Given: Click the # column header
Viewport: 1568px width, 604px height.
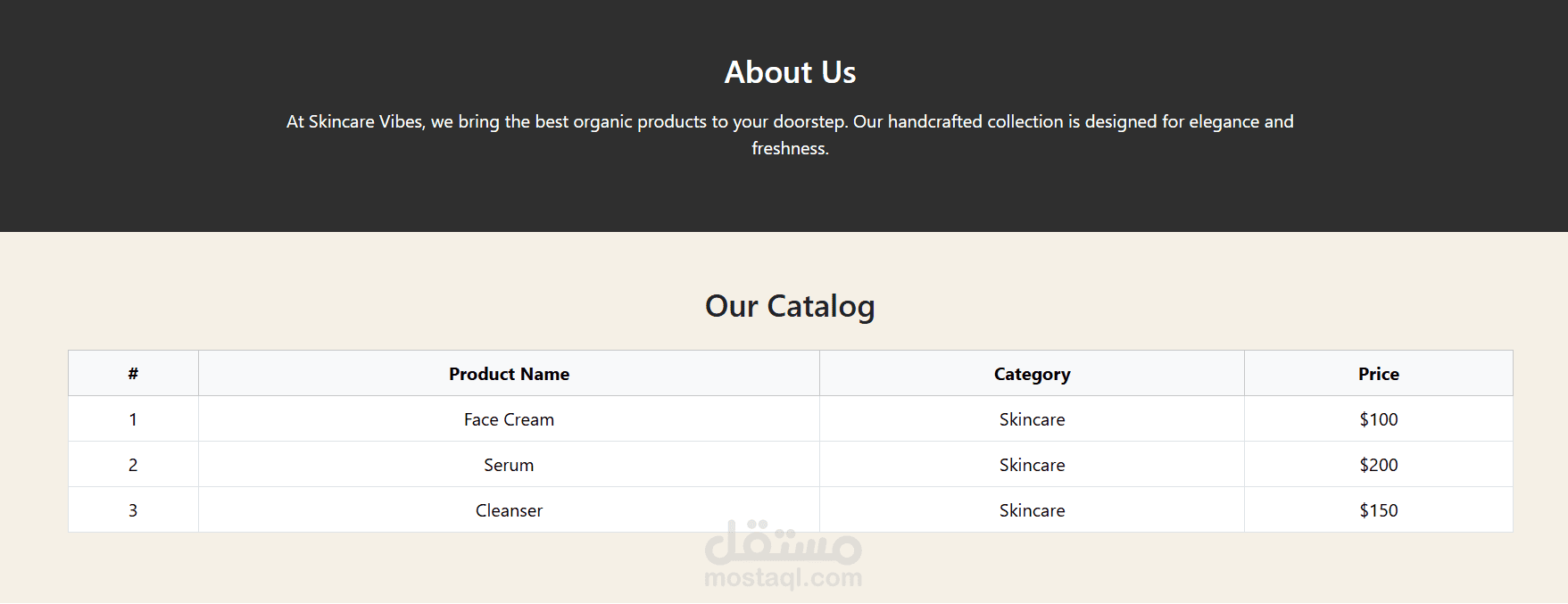Looking at the screenshot, I should point(133,374).
